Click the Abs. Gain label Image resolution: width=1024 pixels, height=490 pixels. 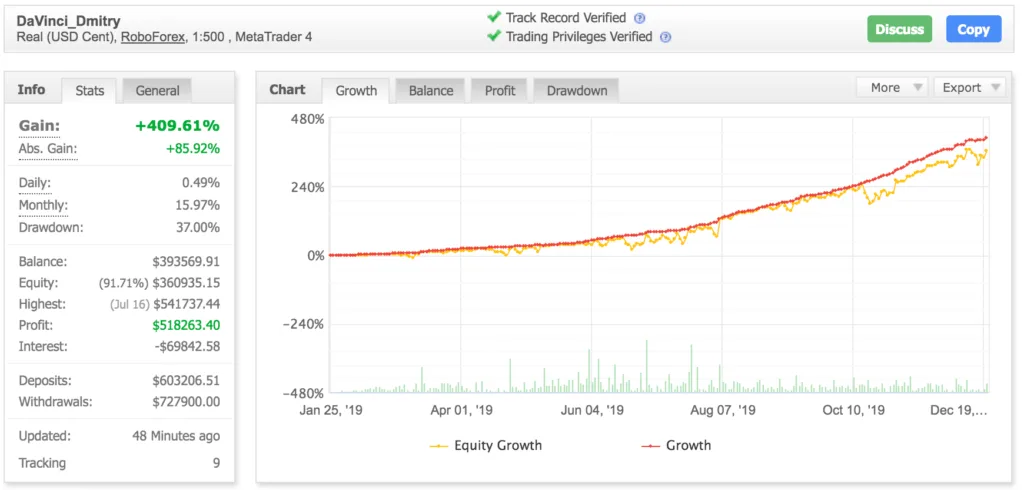tap(48, 149)
